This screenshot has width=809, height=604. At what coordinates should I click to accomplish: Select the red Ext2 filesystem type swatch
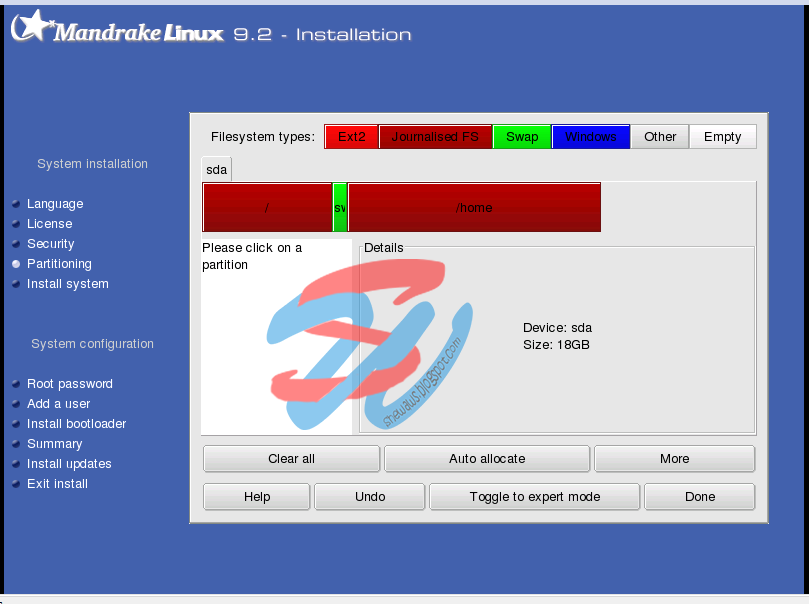point(351,136)
